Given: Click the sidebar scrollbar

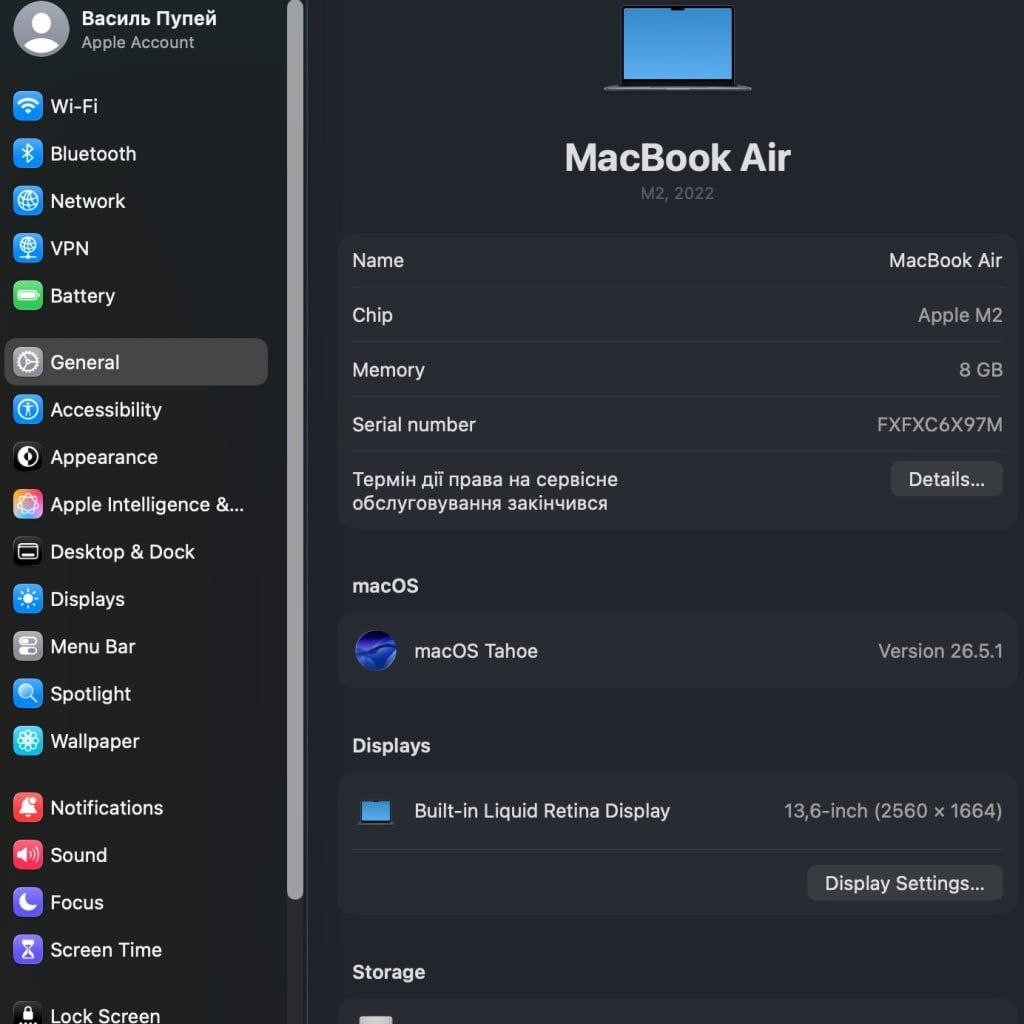Looking at the screenshot, I should [x=295, y=449].
